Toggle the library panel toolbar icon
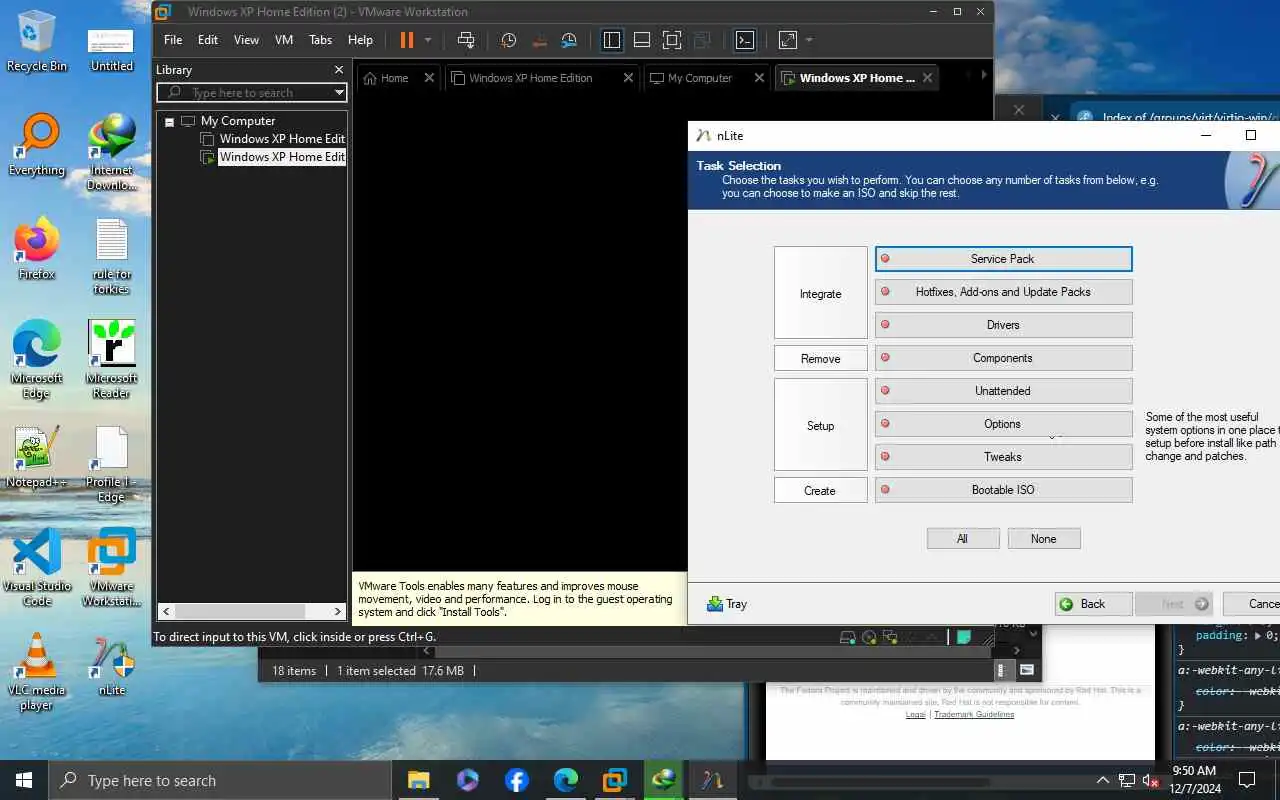Viewport: 1280px width, 800px height. pyautogui.click(x=612, y=40)
